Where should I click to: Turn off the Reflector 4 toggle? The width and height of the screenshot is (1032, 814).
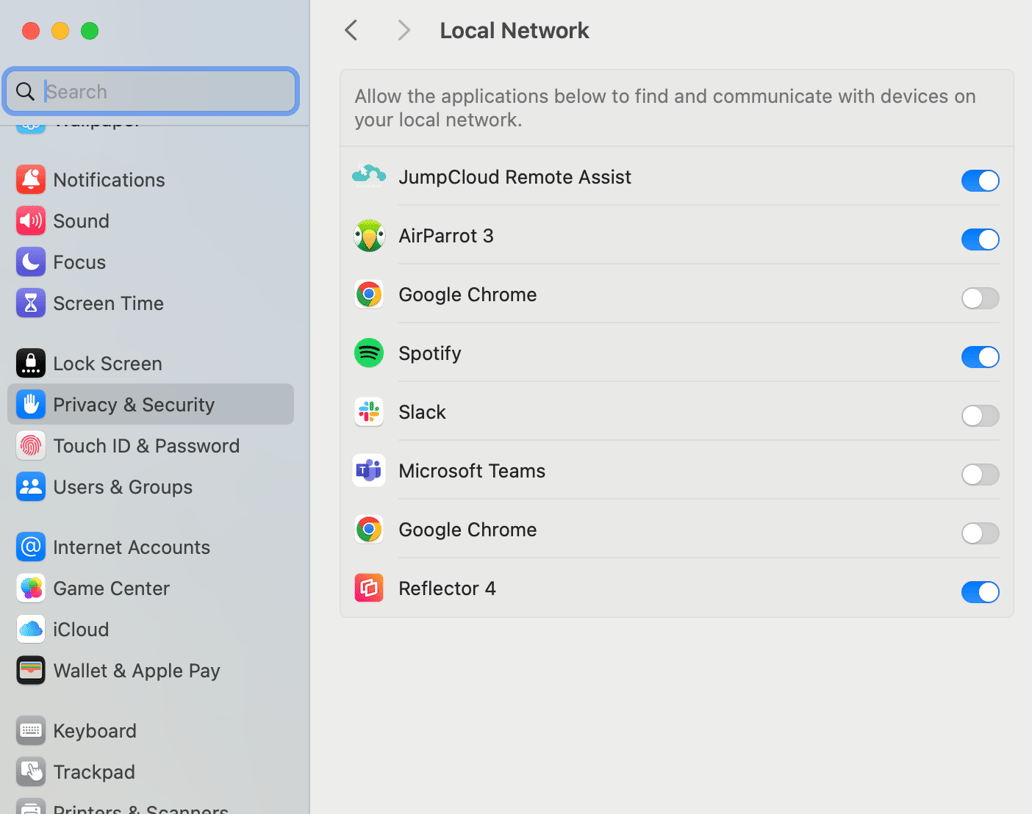[x=980, y=592]
